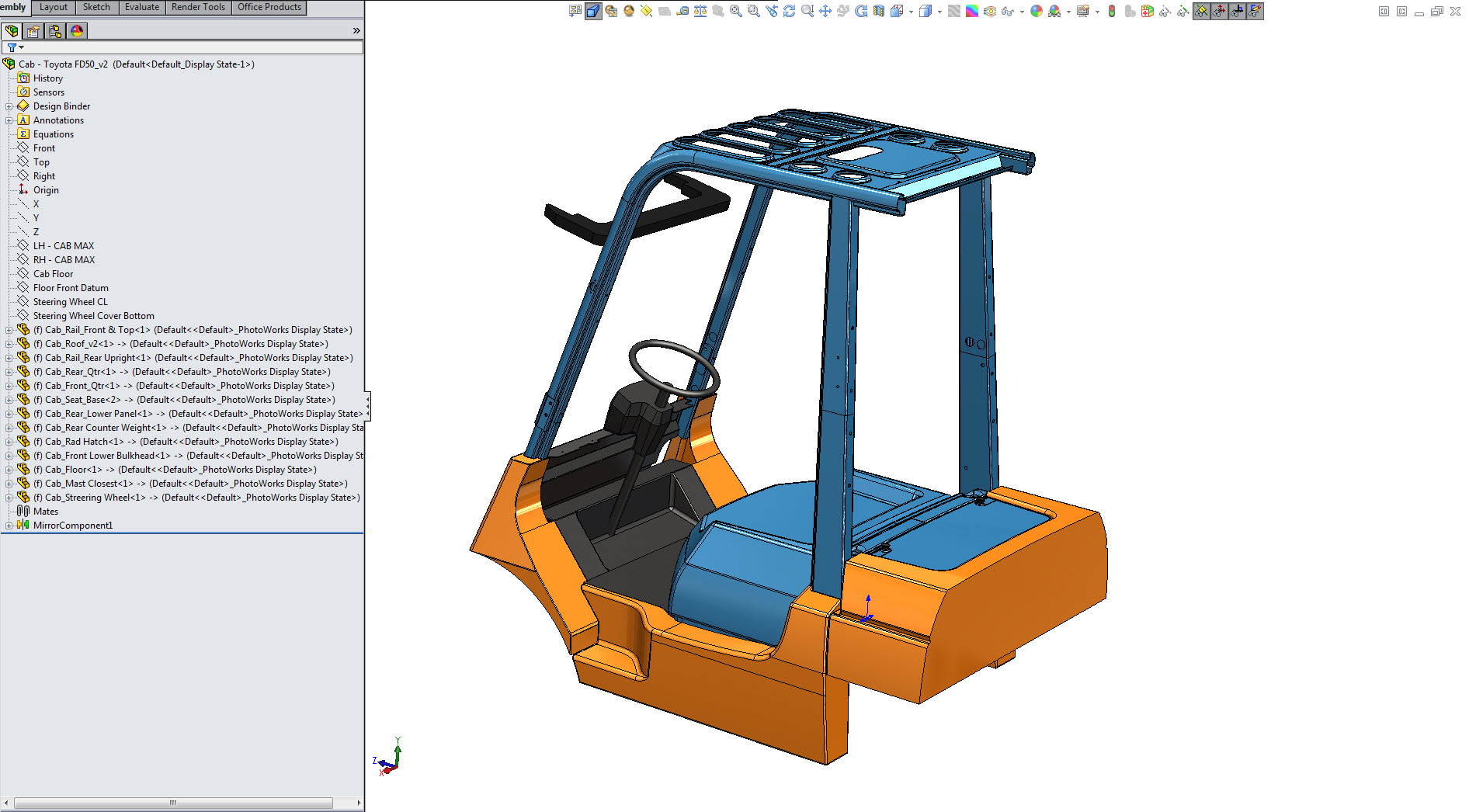Toggle the view sketches glasses button

click(x=1255, y=11)
